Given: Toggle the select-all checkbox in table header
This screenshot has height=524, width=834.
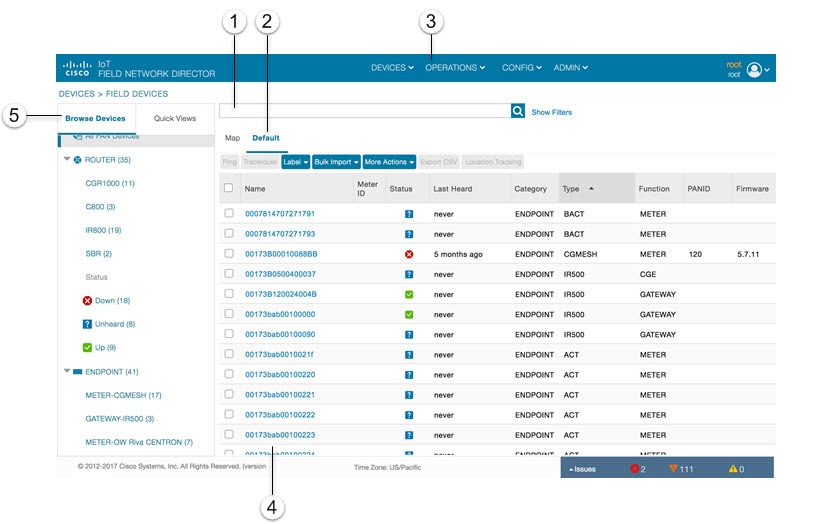Looking at the screenshot, I should (229, 188).
